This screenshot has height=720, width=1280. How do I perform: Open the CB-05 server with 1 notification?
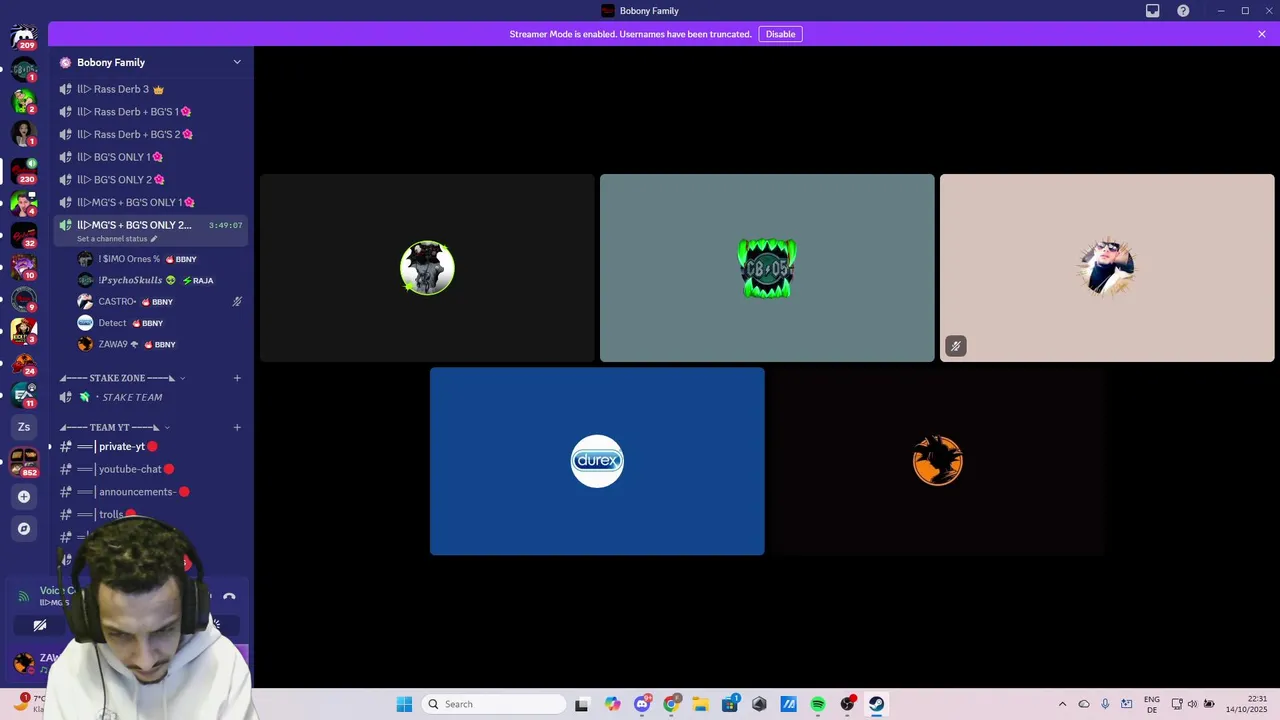coord(23,69)
